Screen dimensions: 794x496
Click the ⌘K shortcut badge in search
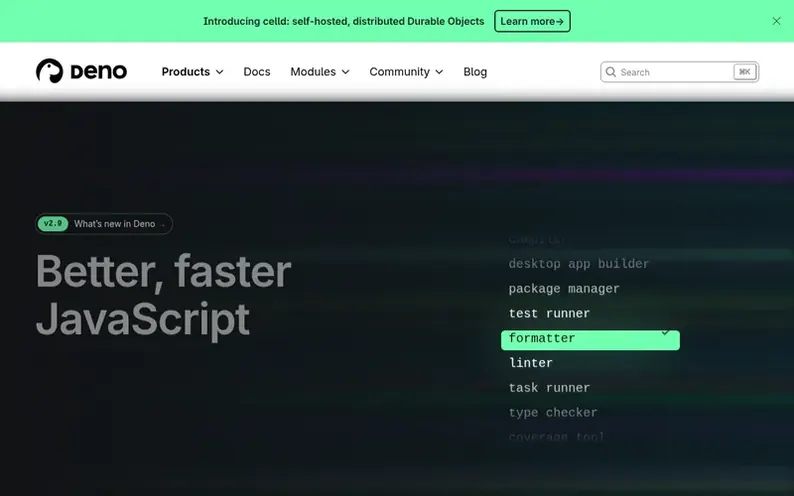(745, 72)
